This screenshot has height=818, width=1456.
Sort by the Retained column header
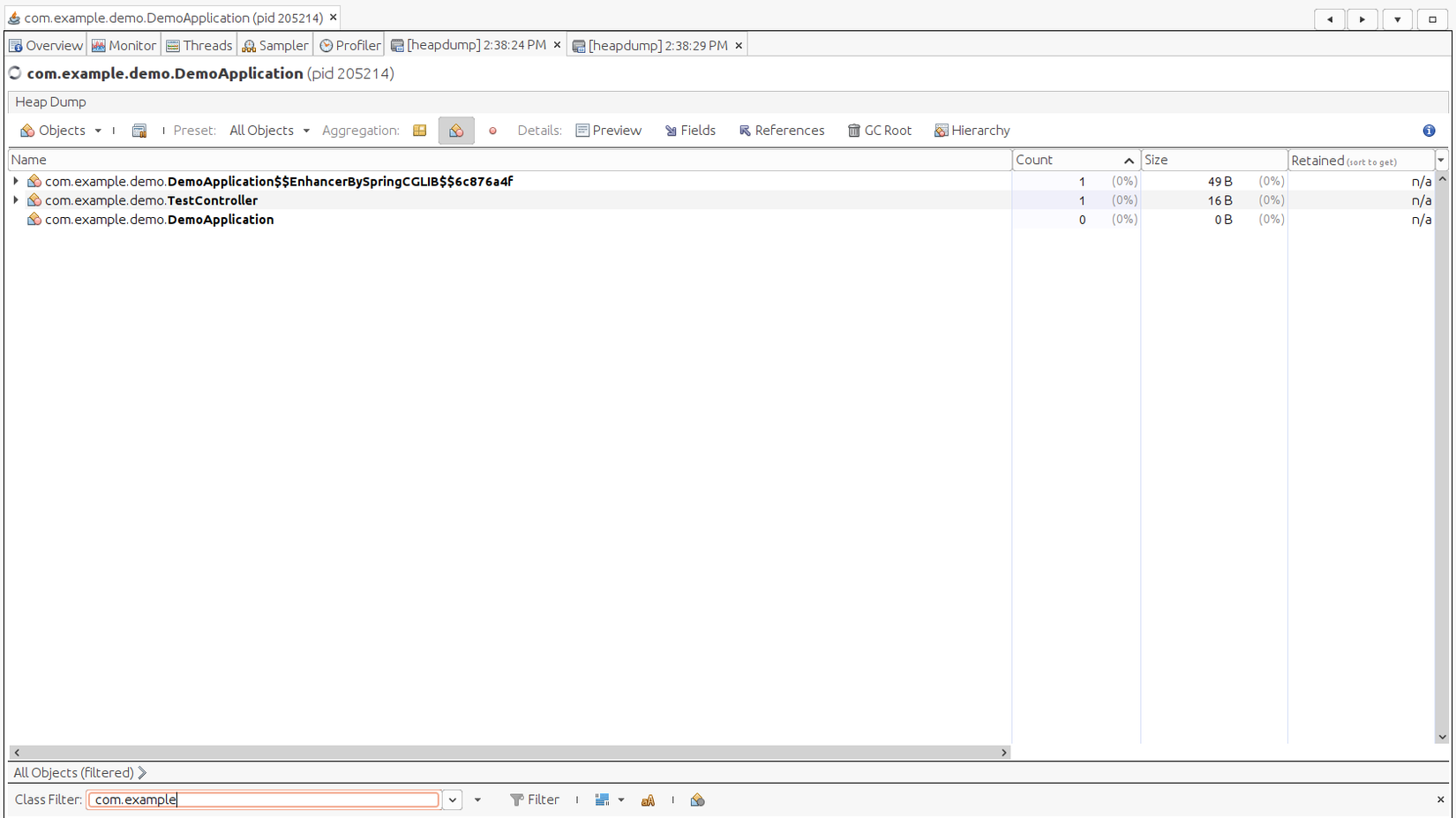point(1361,160)
